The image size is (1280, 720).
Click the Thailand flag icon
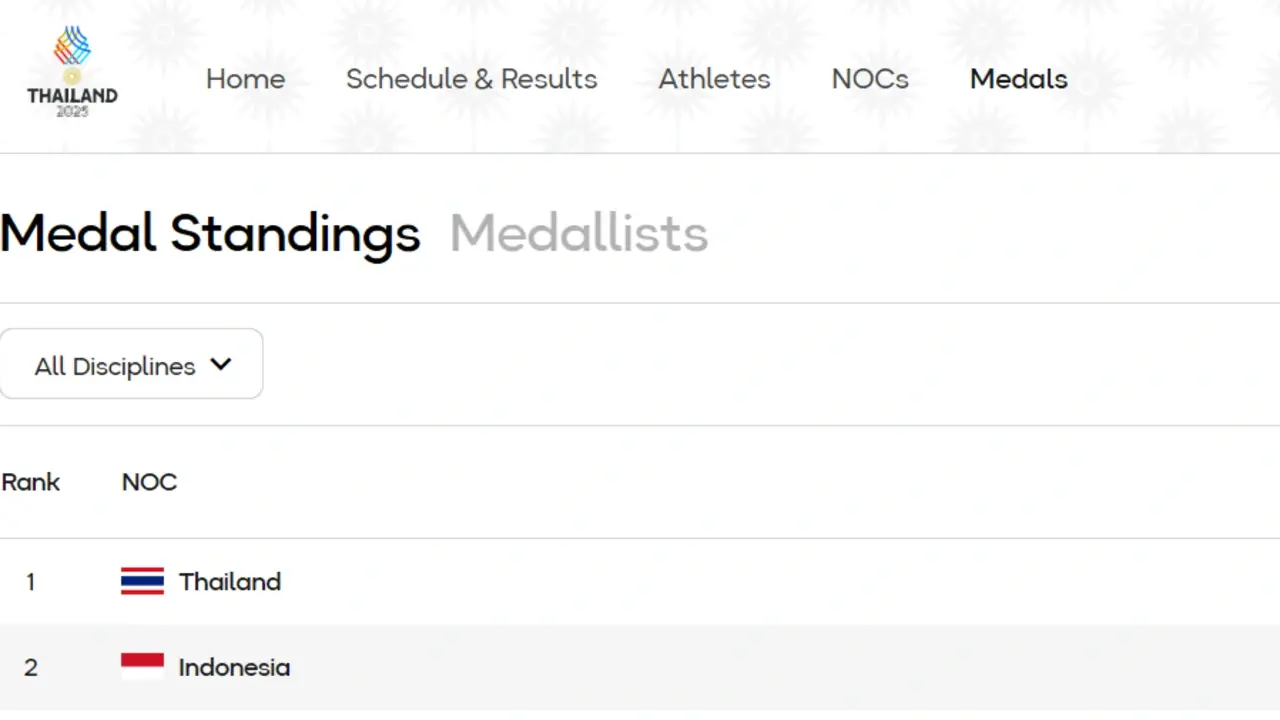pos(142,580)
